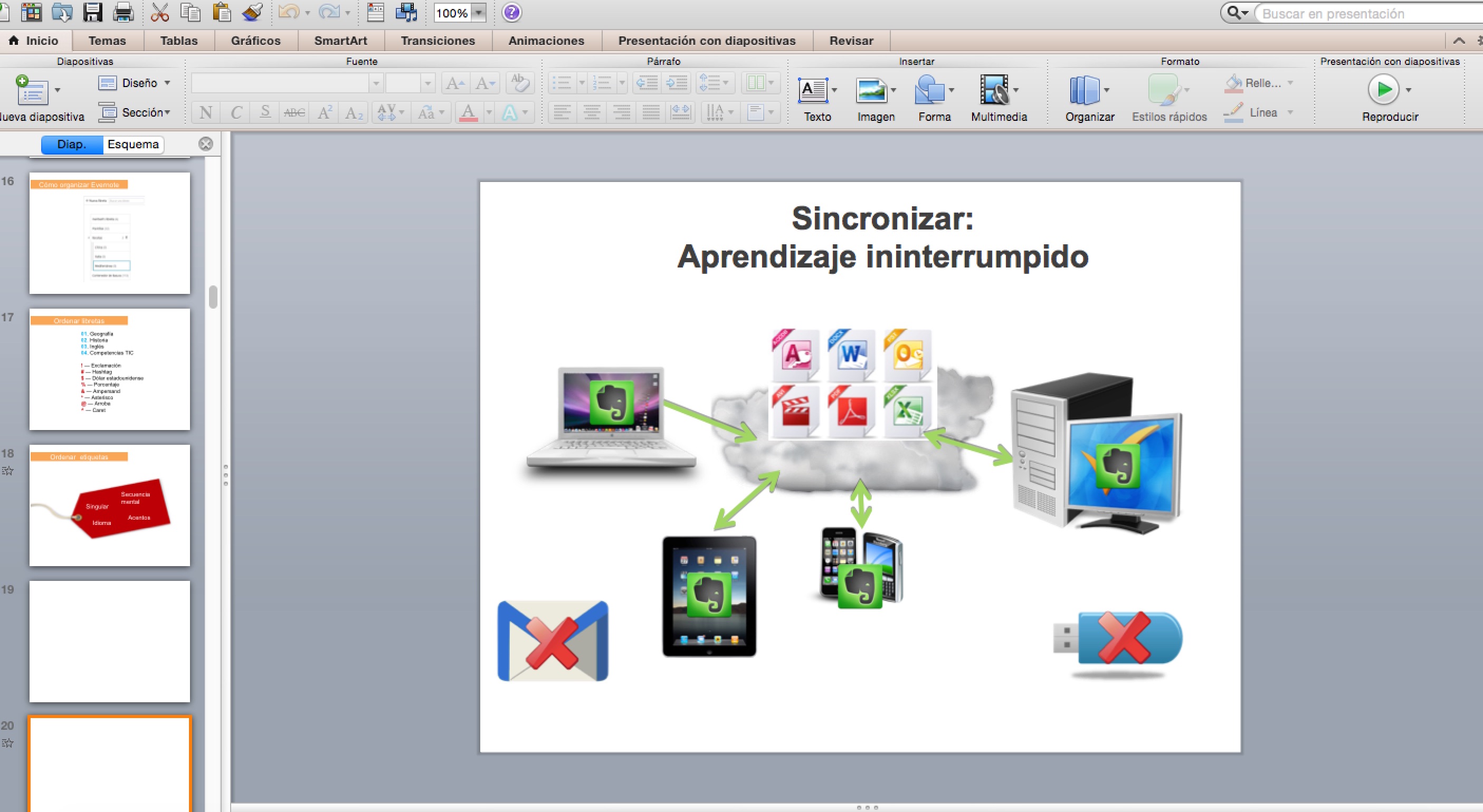The width and height of the screenshot is (1483, 812).
Task: Click the Print icon in toolbar
Action: tap(123, 12)
